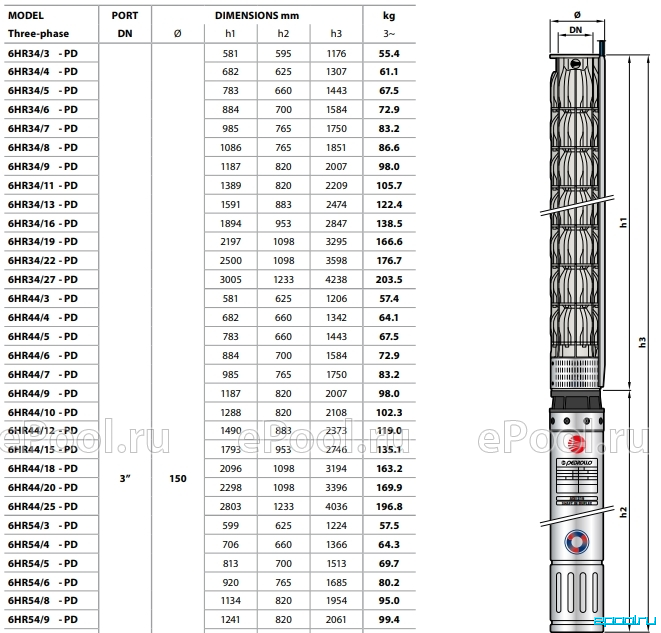Click the Three-phase header label
661x633 pixels.
pos(38,34)
